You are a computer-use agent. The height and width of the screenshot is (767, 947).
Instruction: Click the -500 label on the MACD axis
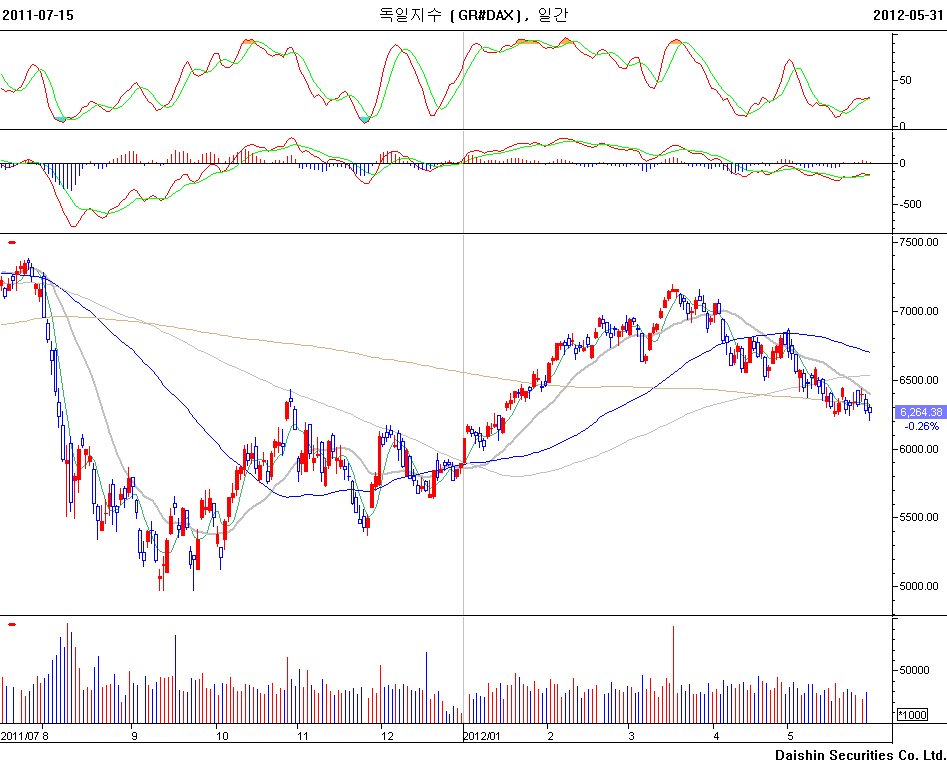click(x=912, y=204)
